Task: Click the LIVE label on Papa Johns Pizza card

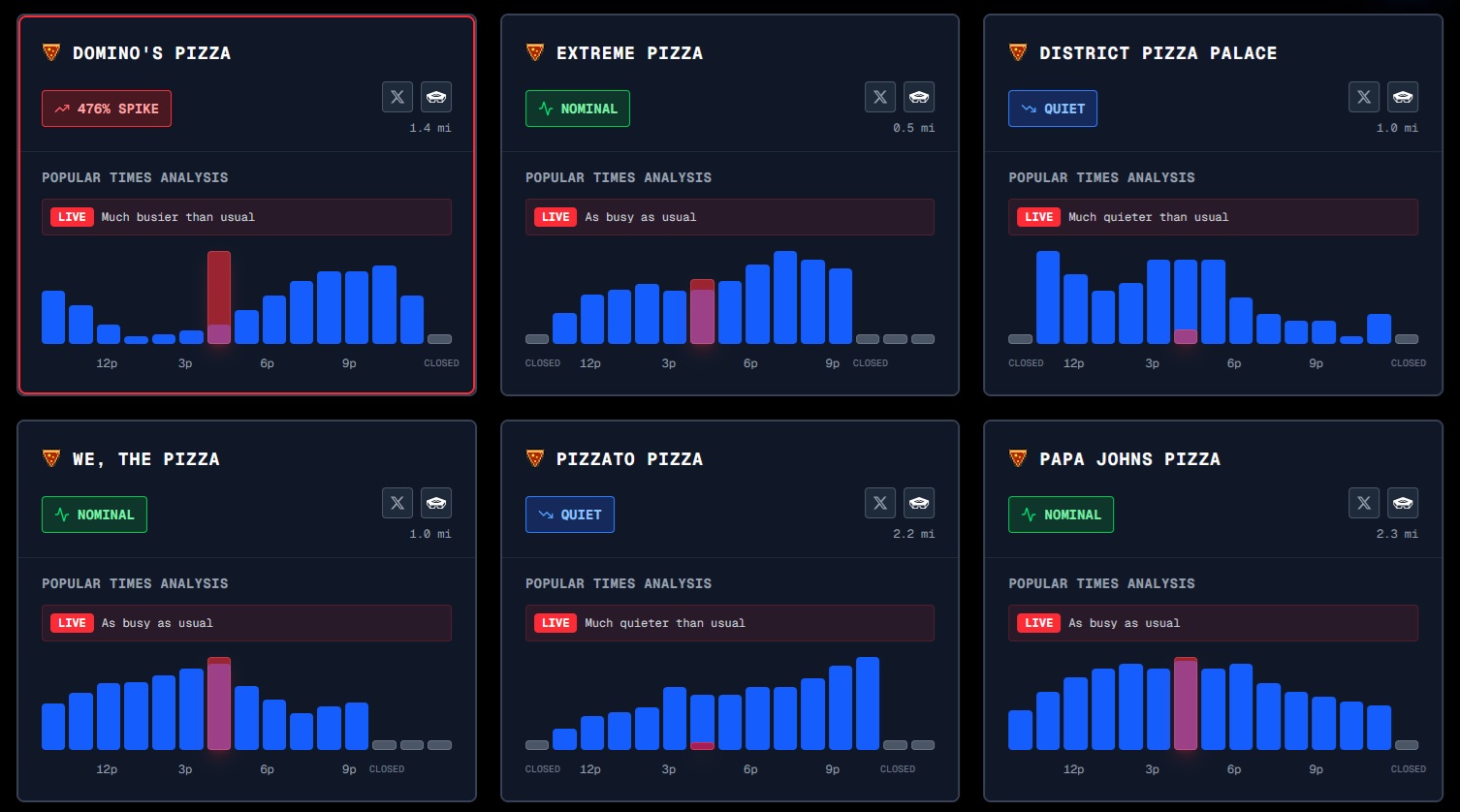Action: pos(1038,623)
